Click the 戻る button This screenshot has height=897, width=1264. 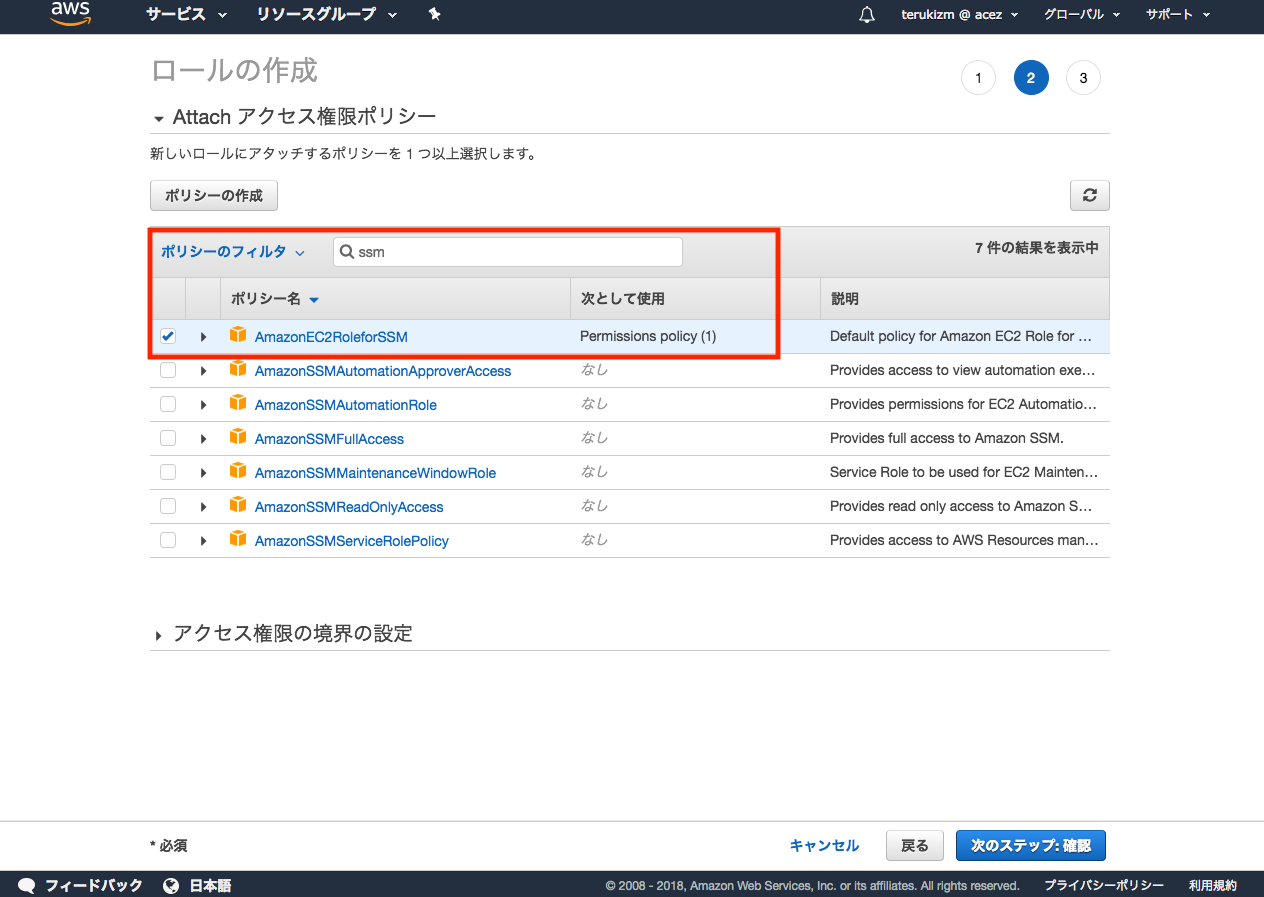pos(915,845)
